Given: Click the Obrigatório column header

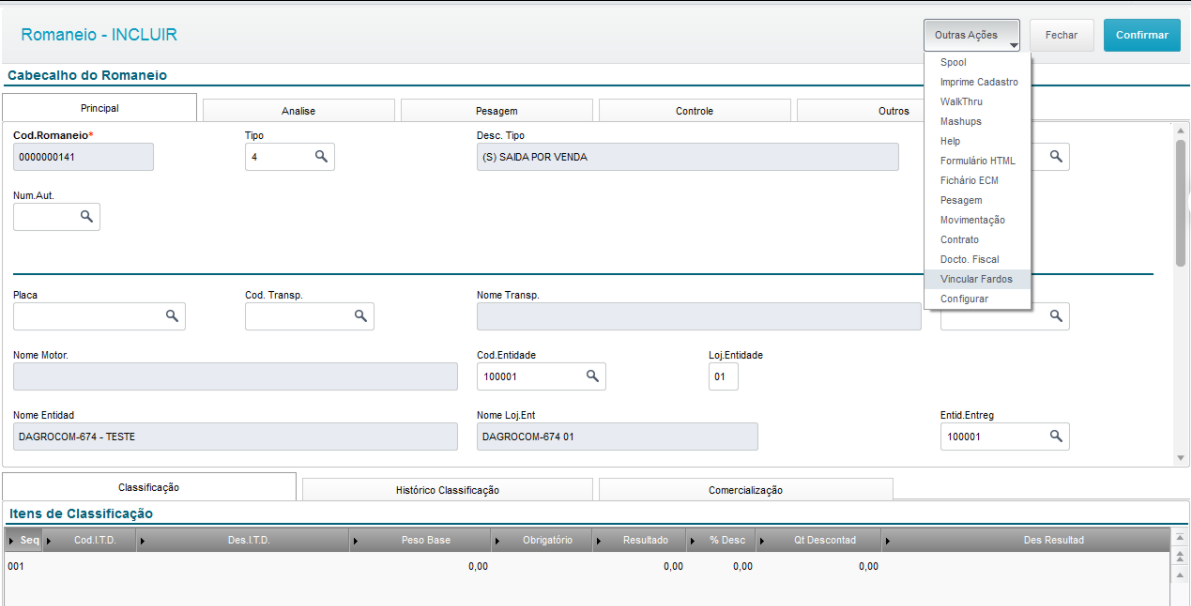Looking at the screenshot, I should point(542,540).
